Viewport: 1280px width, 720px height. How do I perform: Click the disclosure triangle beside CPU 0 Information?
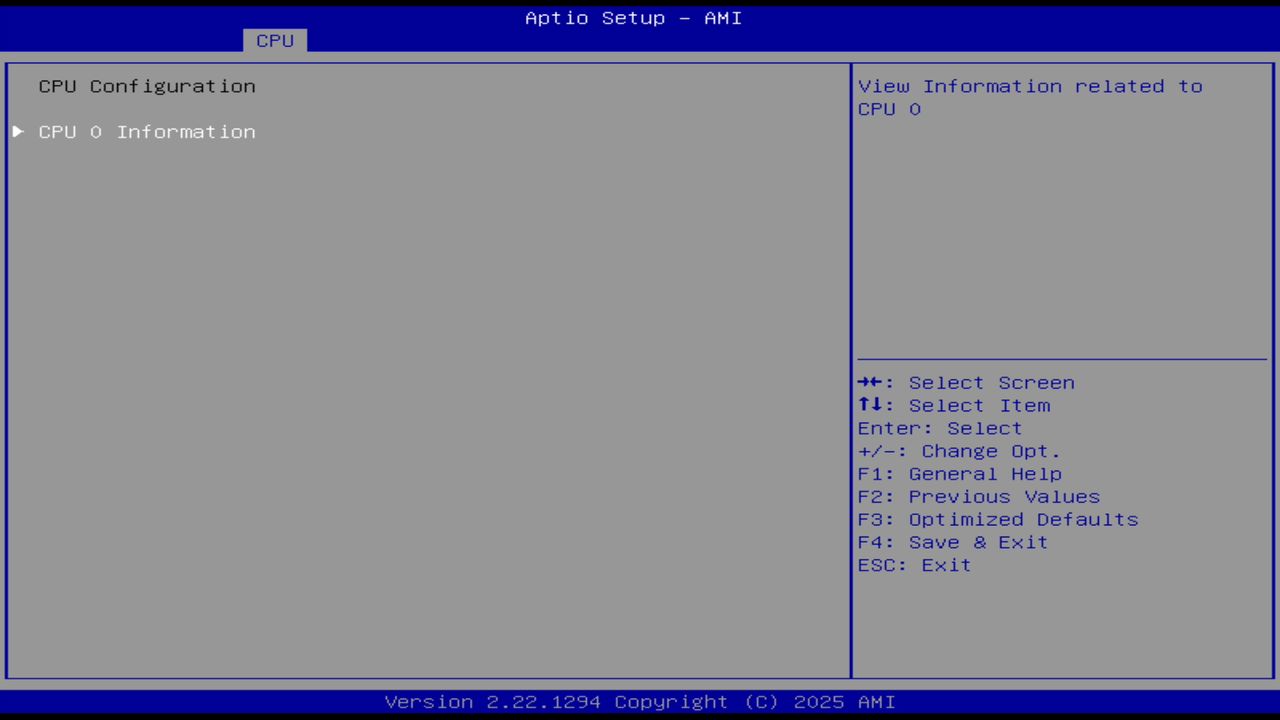[x=17, y=131]
